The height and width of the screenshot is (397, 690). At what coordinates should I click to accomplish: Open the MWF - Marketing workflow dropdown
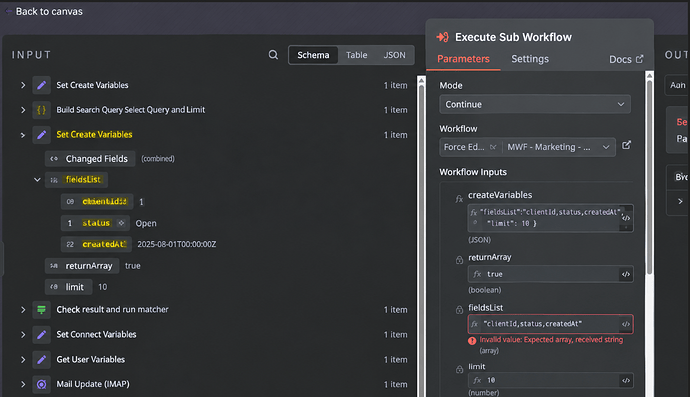[x=558, y=147]
